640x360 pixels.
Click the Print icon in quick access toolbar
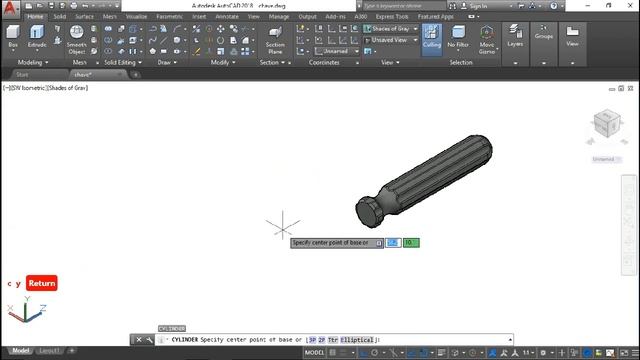point(73,6)
